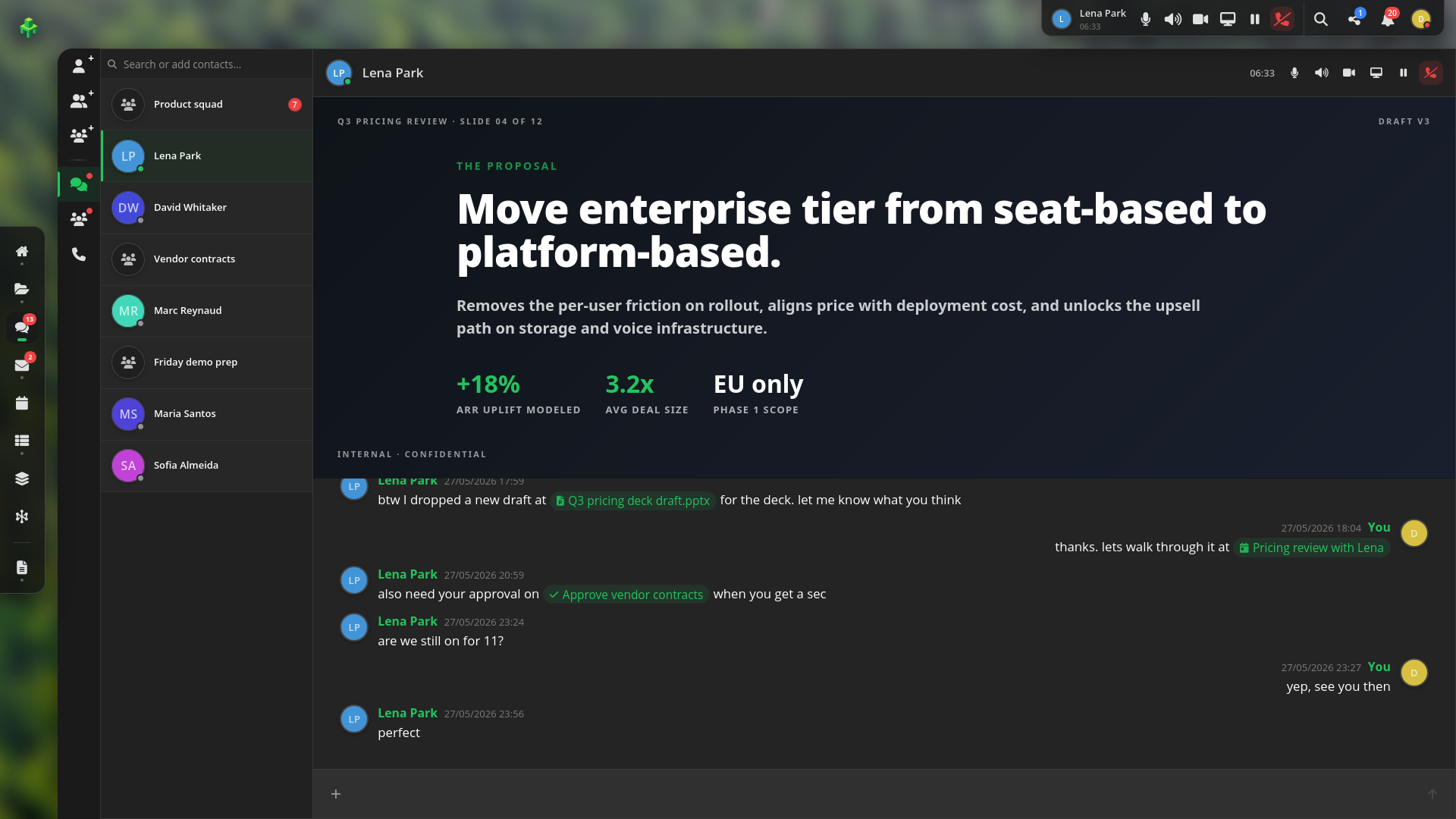
Task: Mute microphone in chat header
Action: pyautogui.click(x=1294, y=73)
